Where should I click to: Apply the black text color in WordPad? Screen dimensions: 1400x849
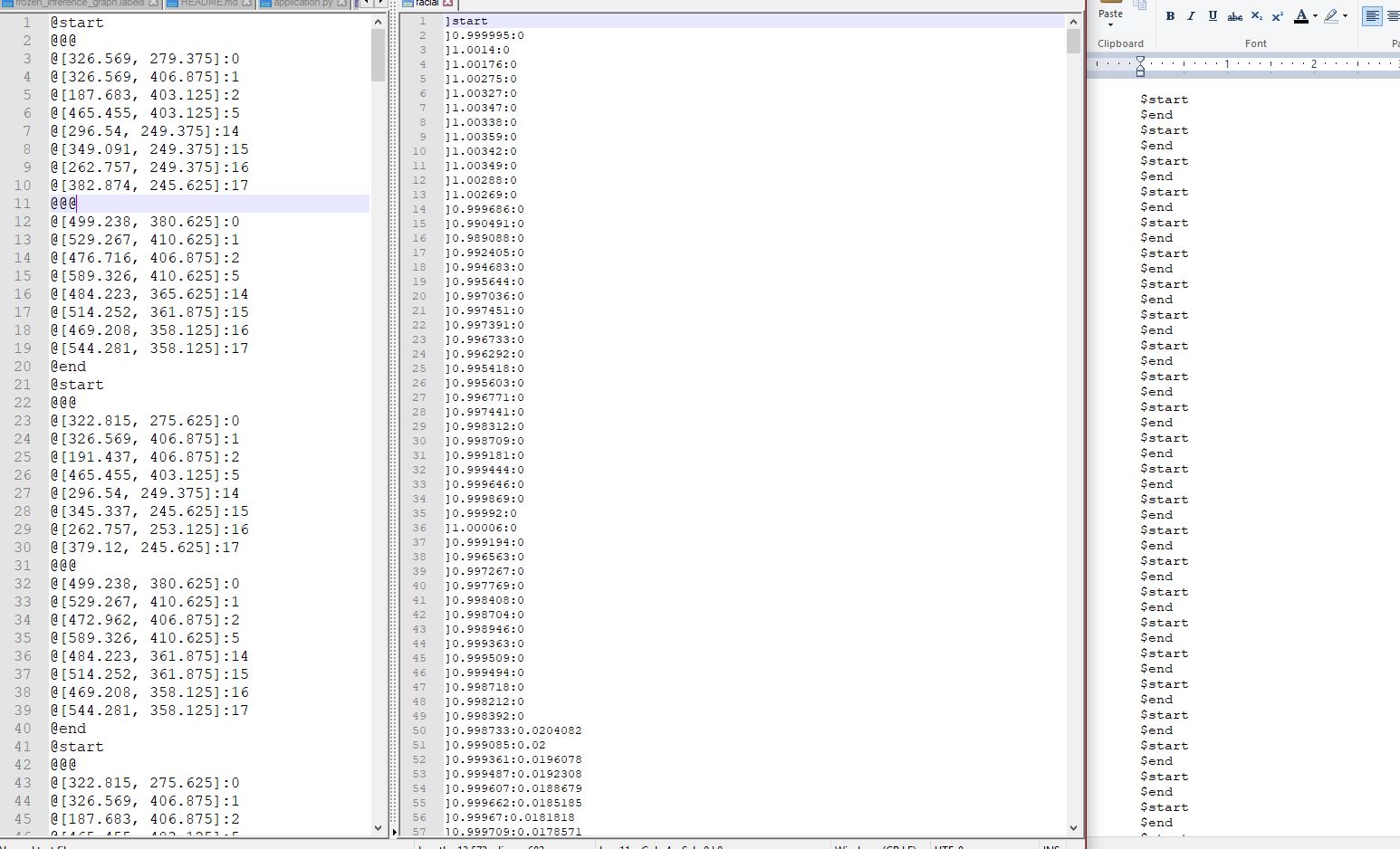pos(1301,16)
